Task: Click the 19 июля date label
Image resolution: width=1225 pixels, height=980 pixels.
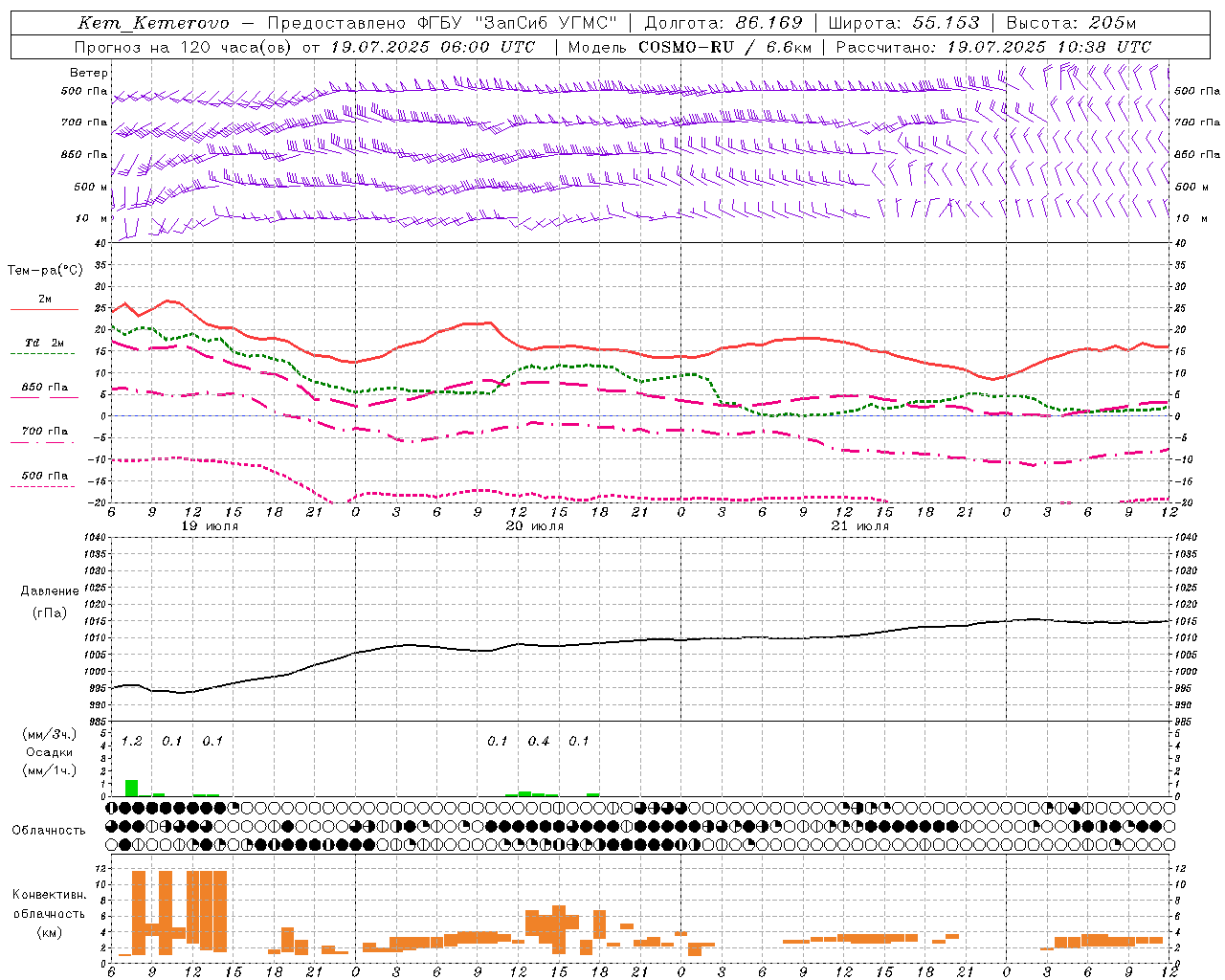Action: click(209, 526)
